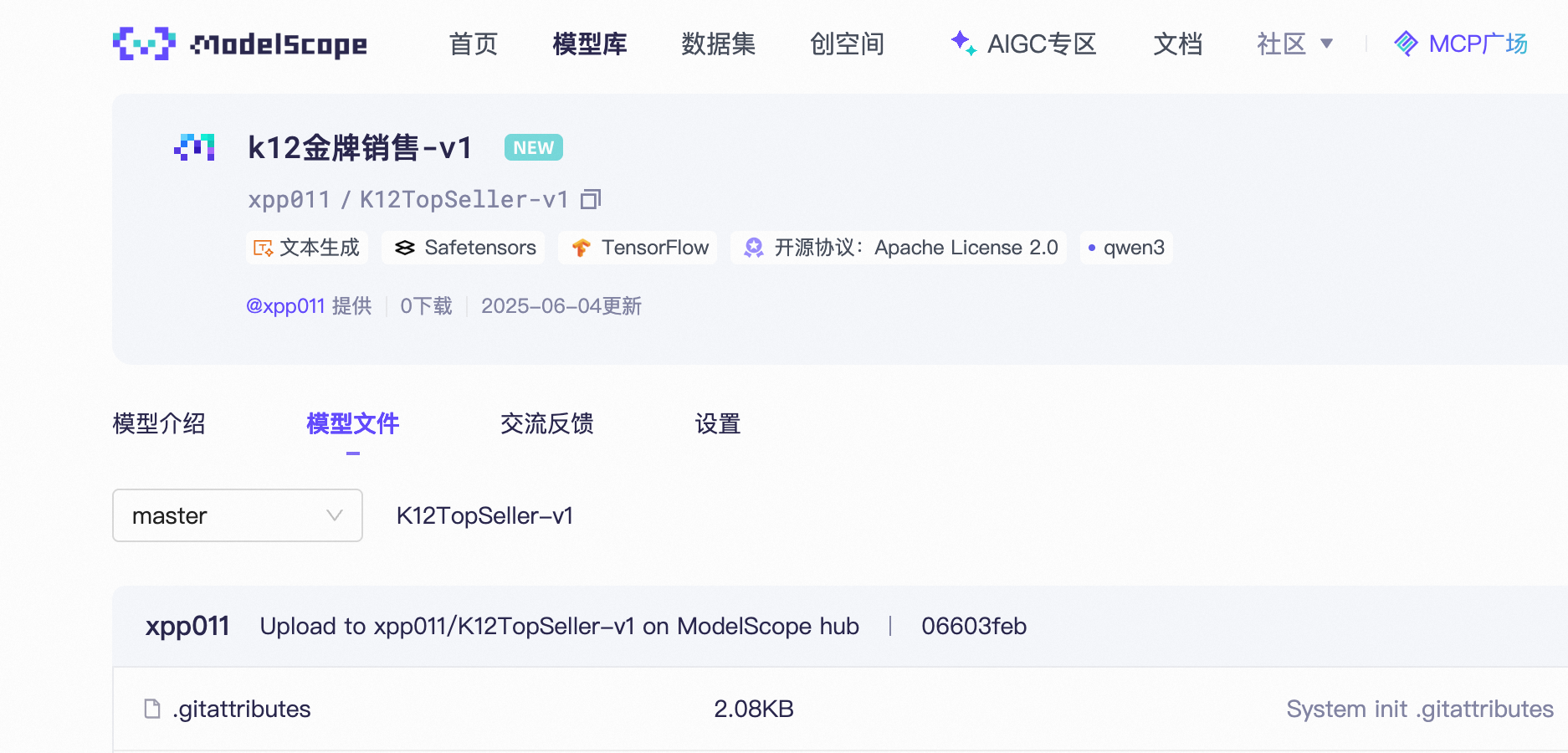Click the NEW badge
This screenshot has width=1568, height=753.
tap(534, 148)
